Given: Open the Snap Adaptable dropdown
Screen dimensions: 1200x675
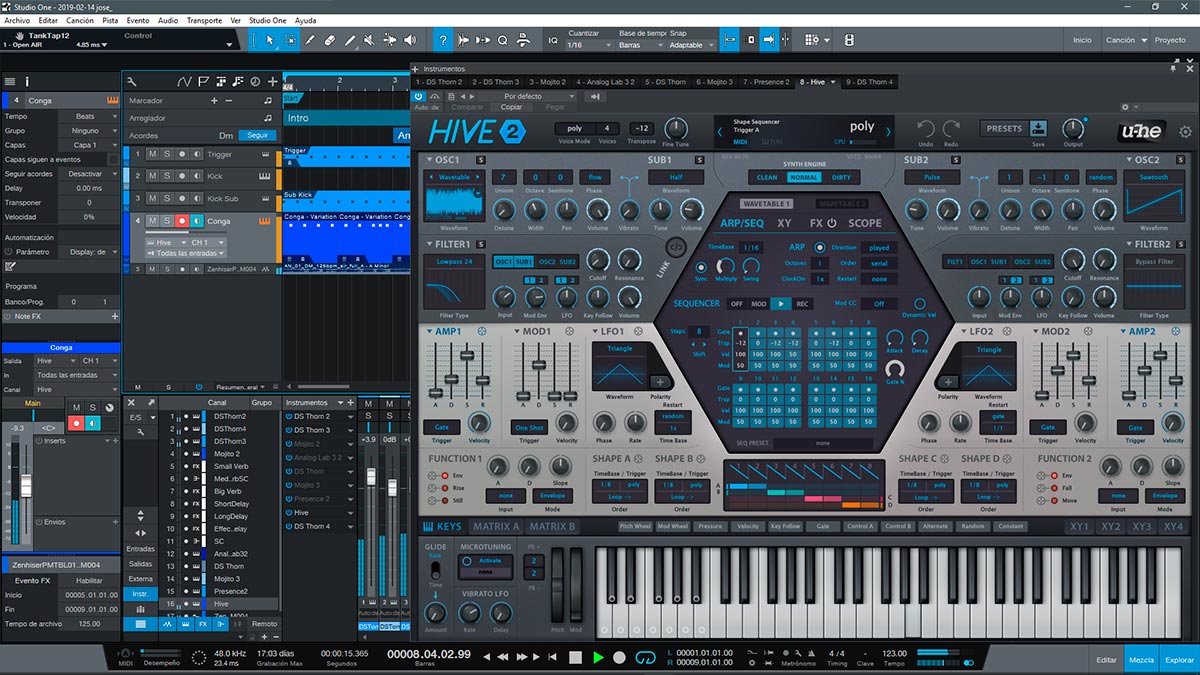Looking at the screenshot, I should [x=692, y=45].
